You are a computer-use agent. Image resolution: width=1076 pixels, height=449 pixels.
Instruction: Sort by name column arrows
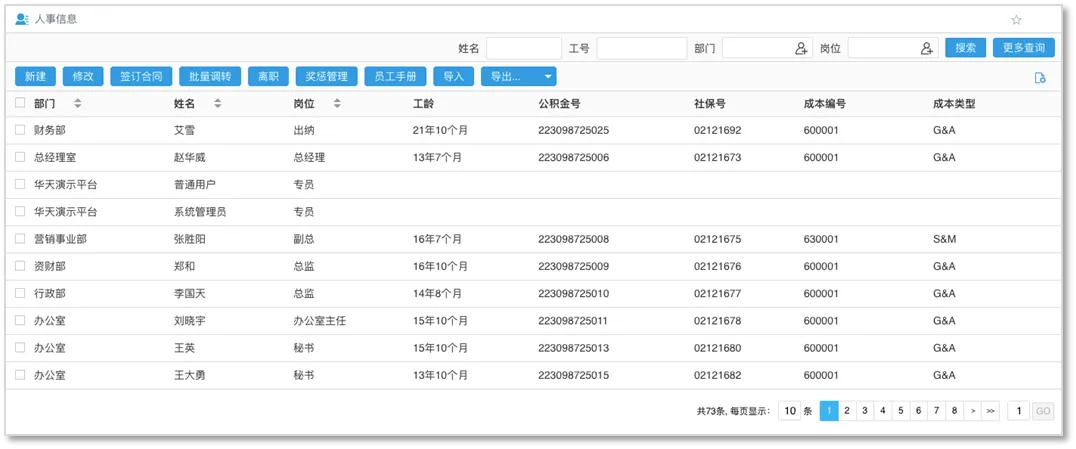click(x=217, y=103)
